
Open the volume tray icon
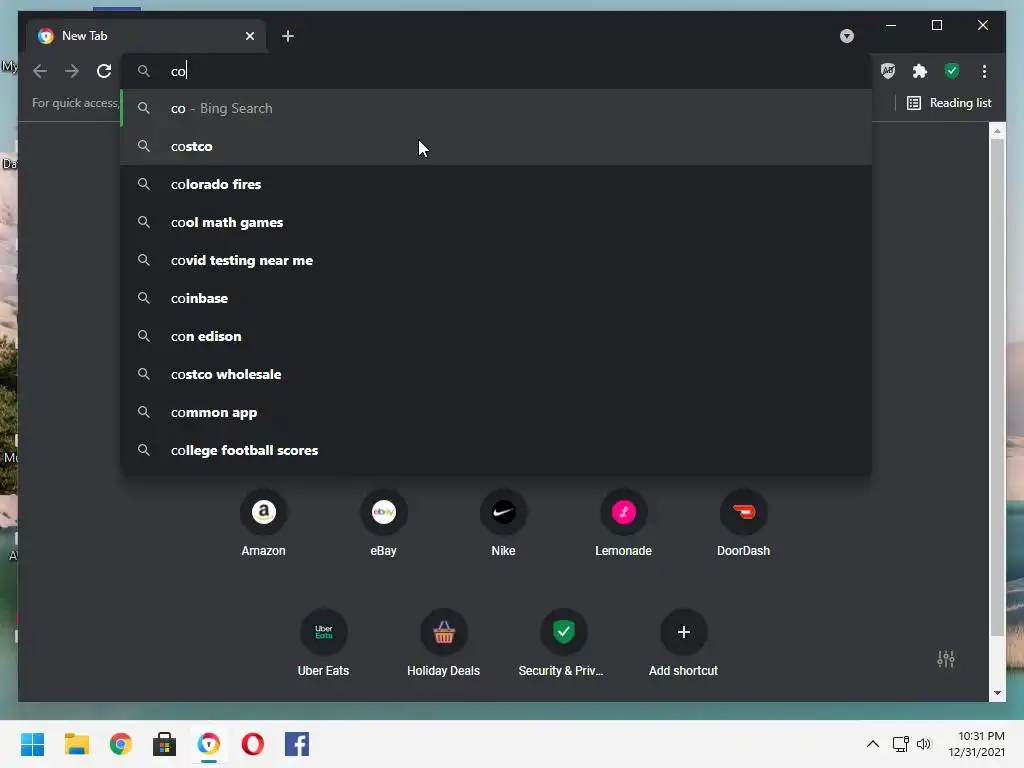(923, 744)
